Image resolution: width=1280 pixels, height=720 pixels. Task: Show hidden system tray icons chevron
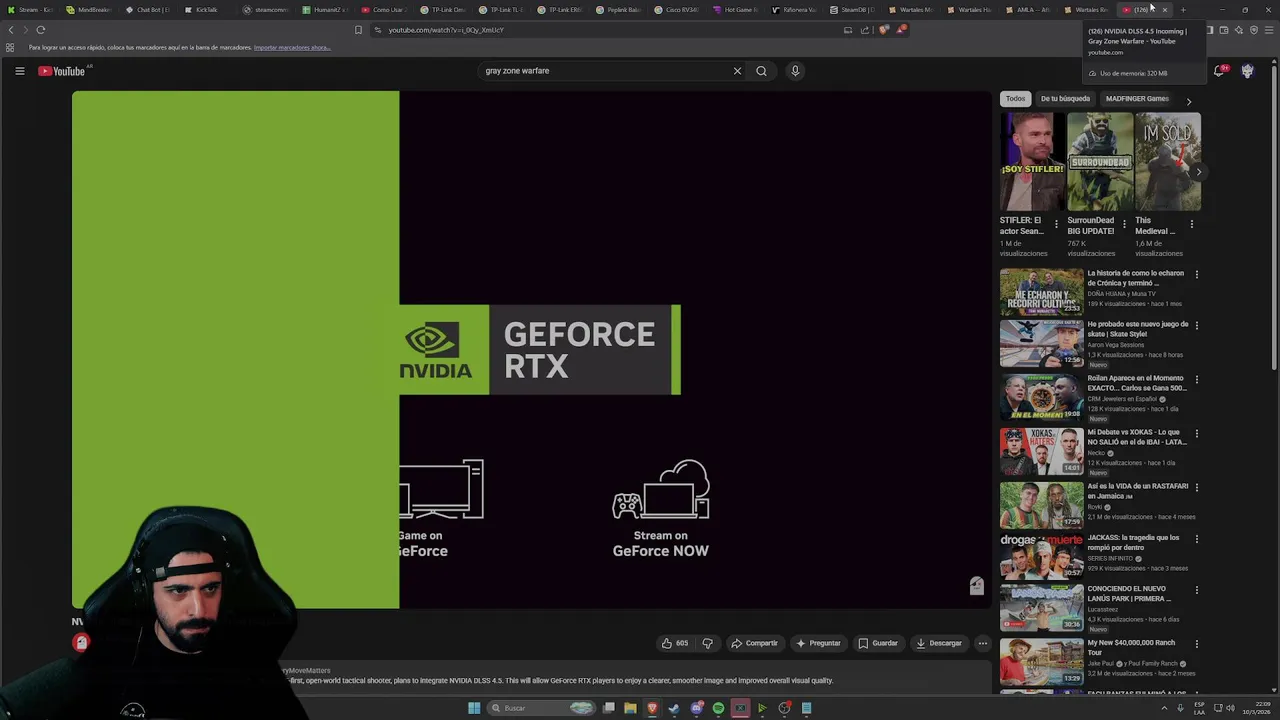coord(1164,708)
